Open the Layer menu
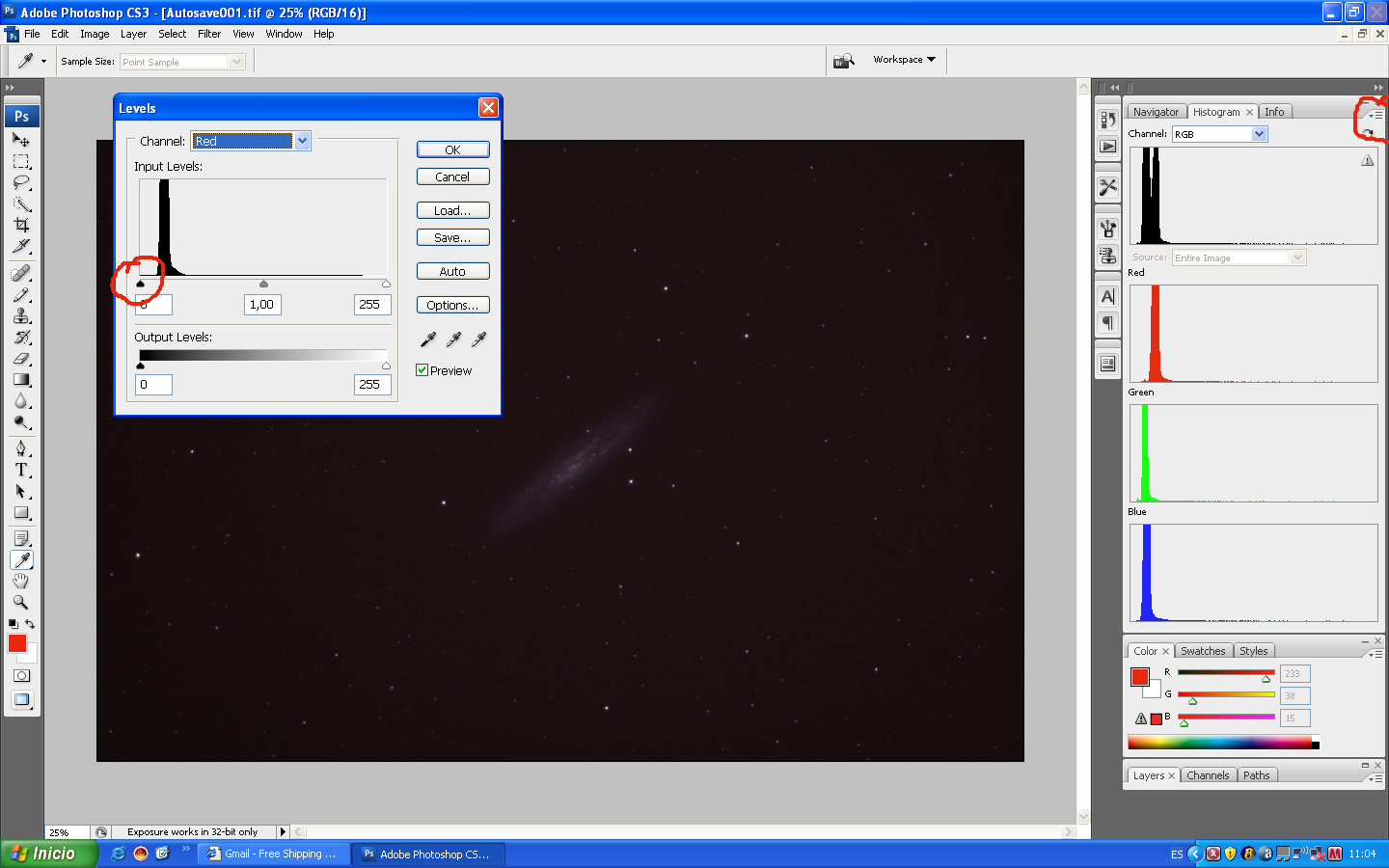Screen dimensions: 1389x868 point(133,34)
